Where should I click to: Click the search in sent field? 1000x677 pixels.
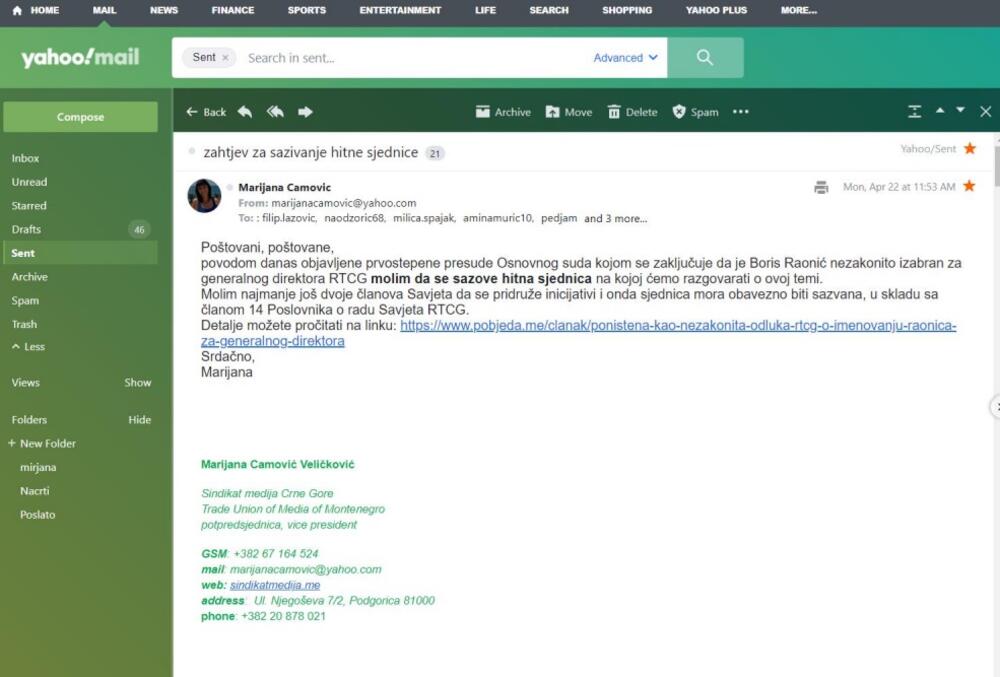point(410,58)
